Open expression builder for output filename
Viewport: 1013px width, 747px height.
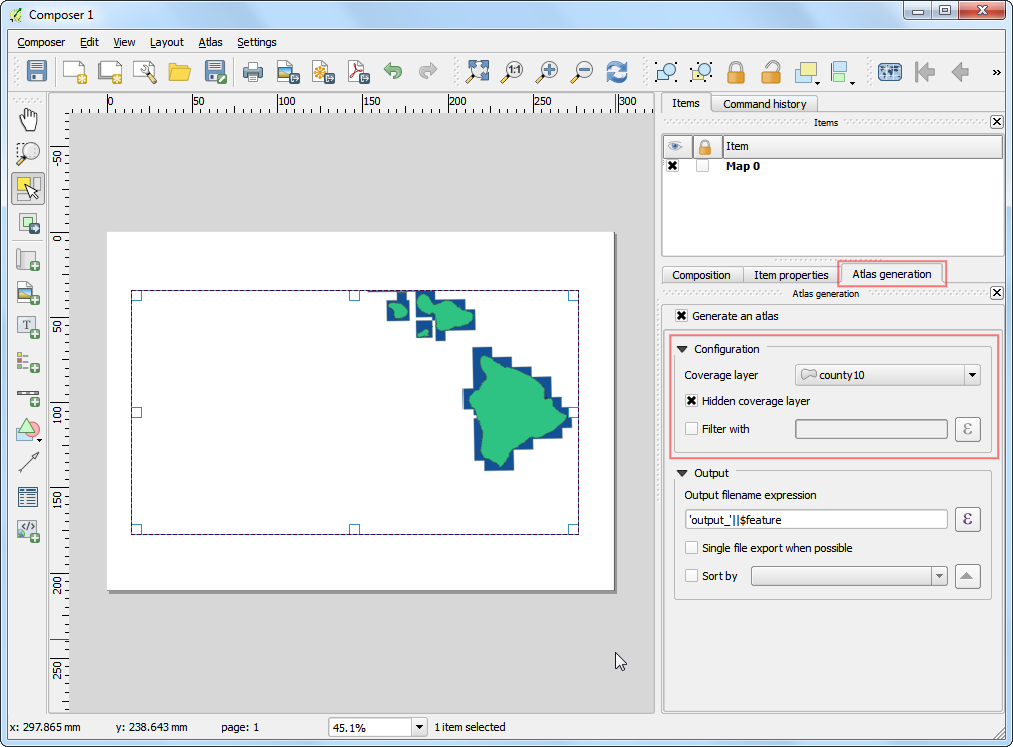click(968, 520)
